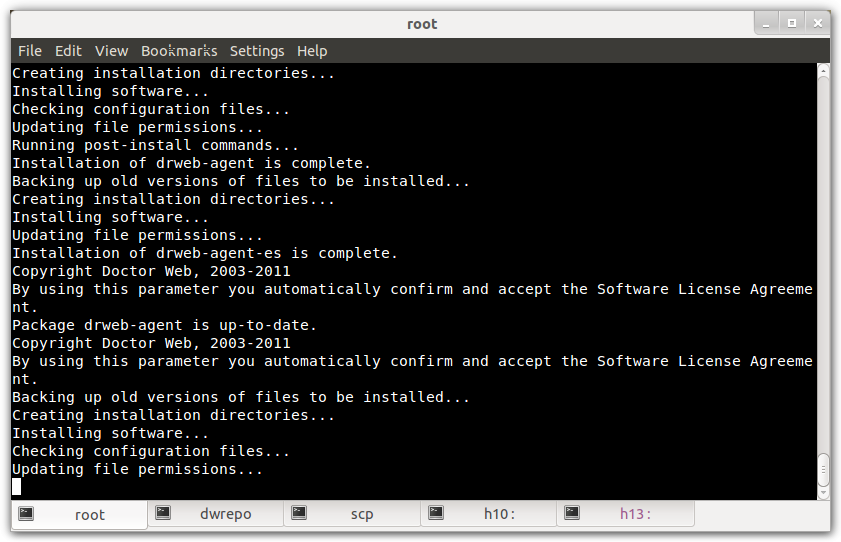Click the scrollbar up arrow
This screenshot has height=542, width=841.
[823, 71]
